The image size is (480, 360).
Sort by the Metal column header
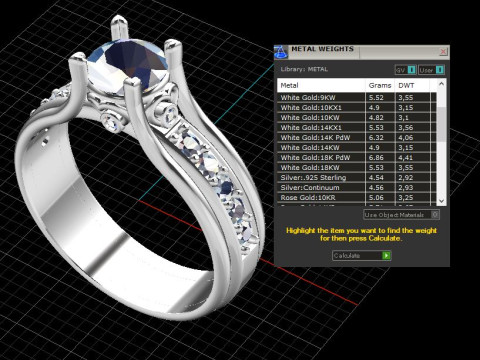click(x=321, y=85)
